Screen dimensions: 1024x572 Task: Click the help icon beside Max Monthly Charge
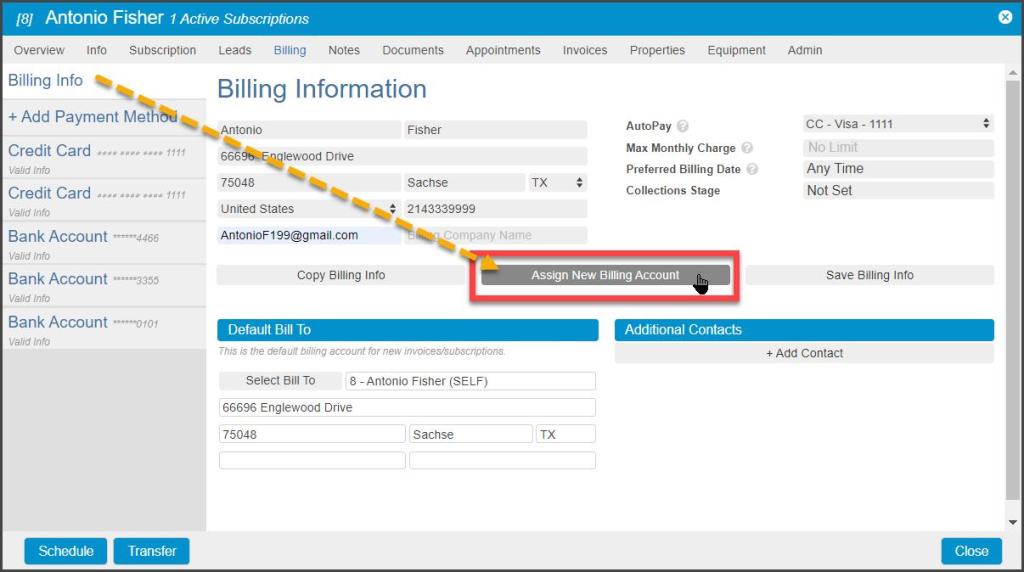[747, 148]
